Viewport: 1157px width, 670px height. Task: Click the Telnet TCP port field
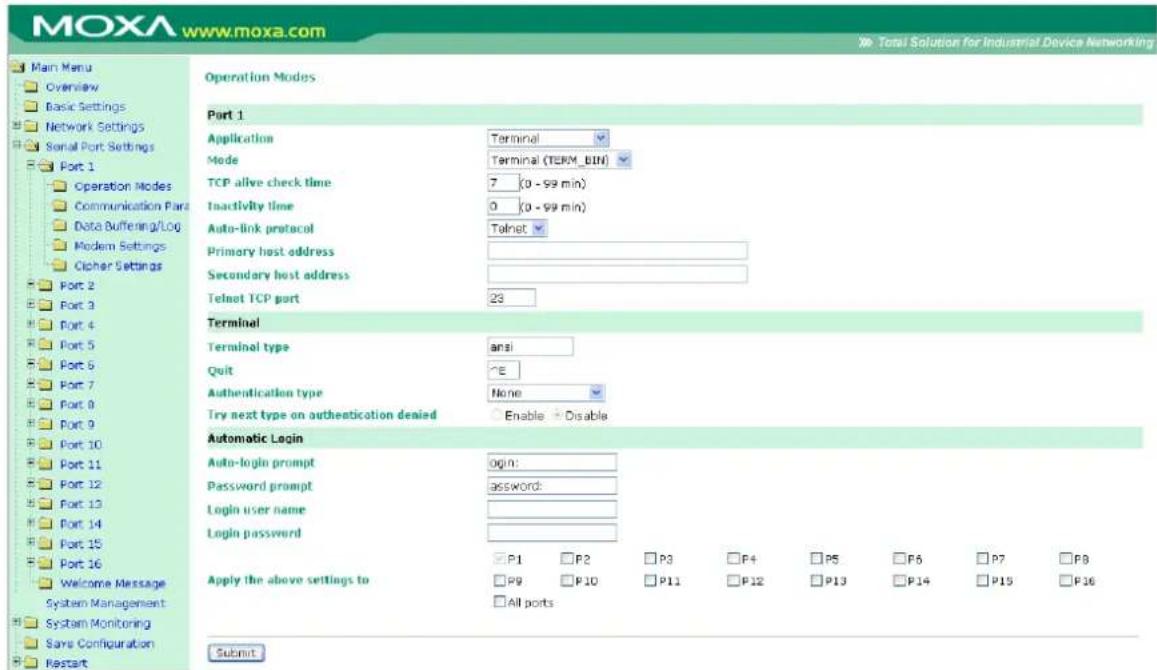(511, 298)
